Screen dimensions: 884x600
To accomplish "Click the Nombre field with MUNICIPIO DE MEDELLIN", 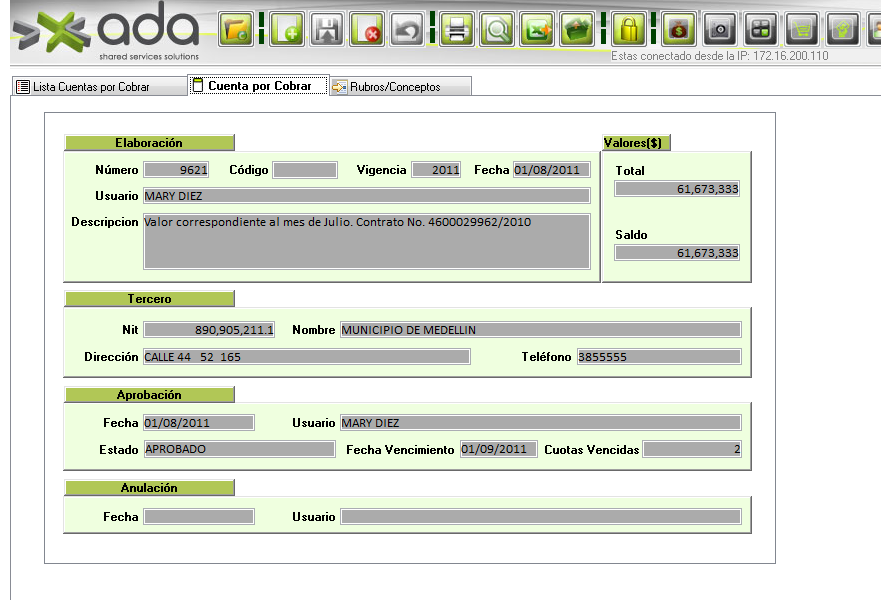I will pos(540,330).
